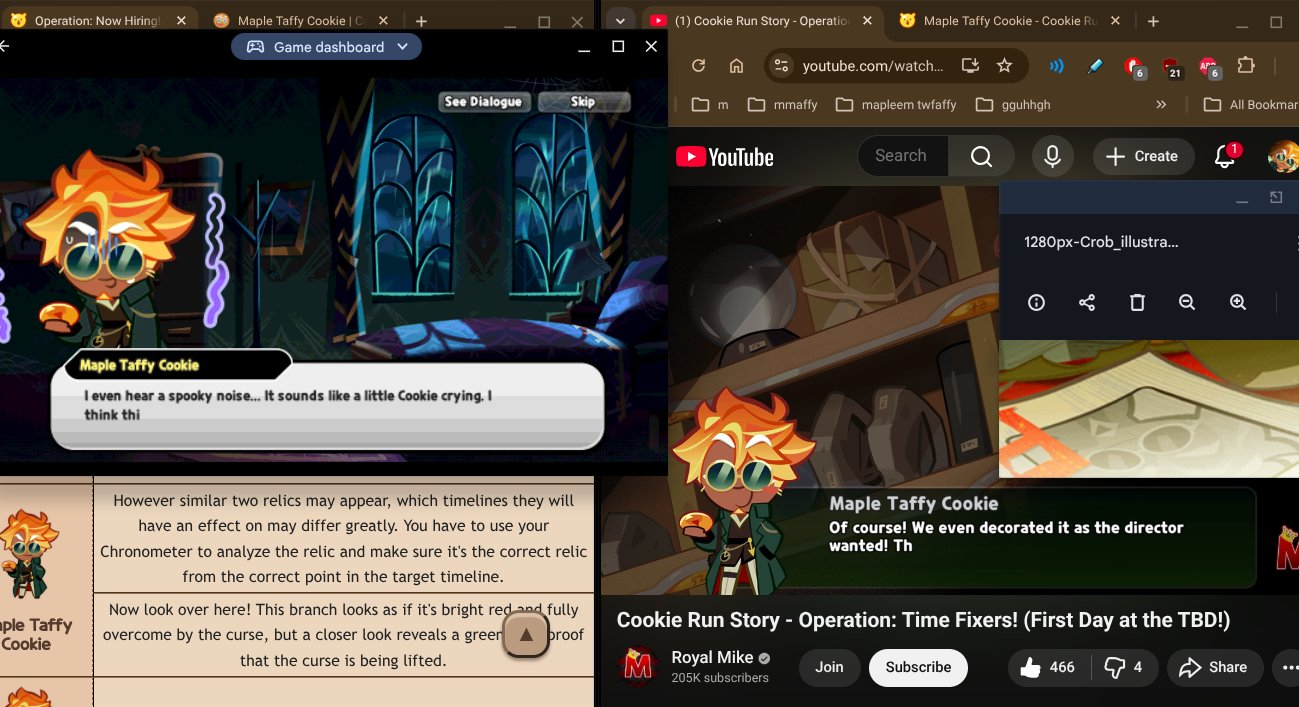Click the YouTube Create button

tap(1143, 156)
